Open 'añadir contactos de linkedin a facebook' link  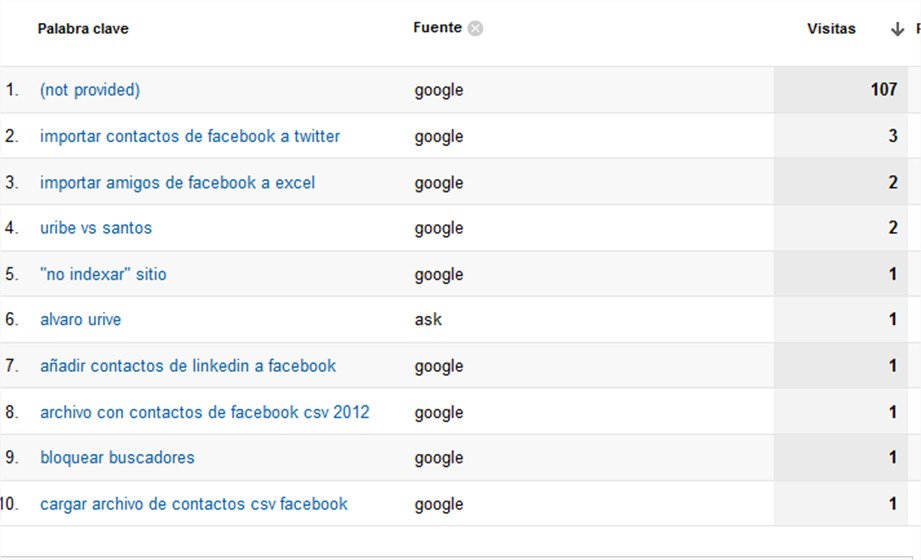188,365
